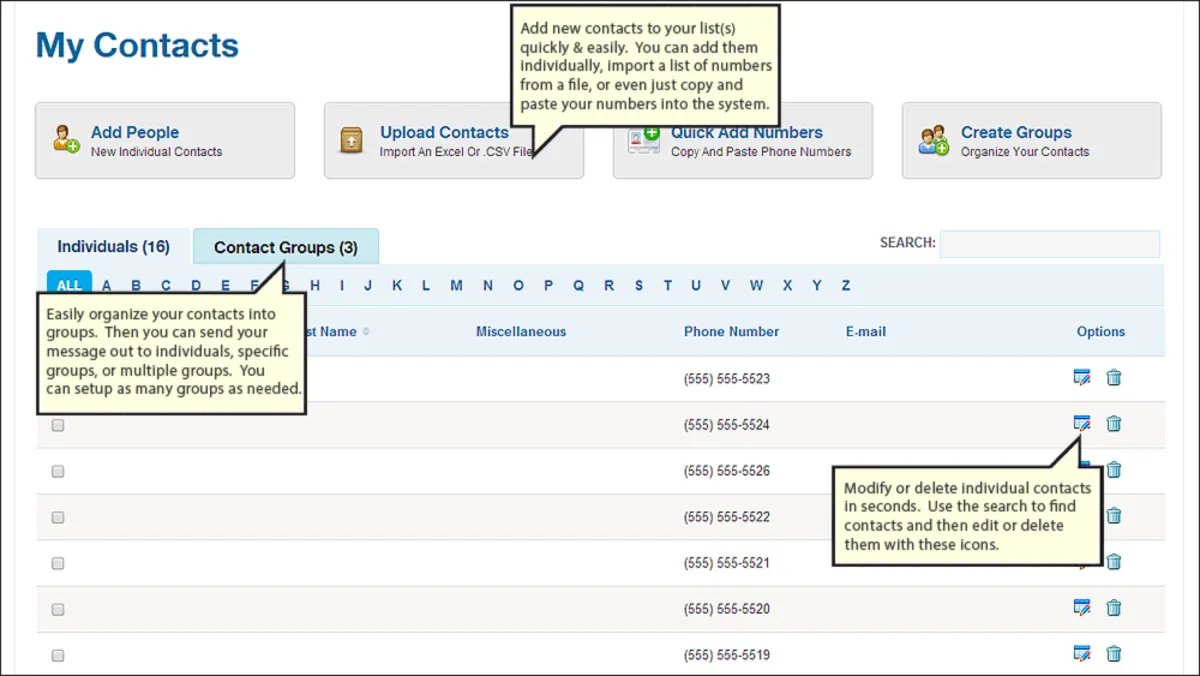Delete the contact with number 555-5519
This screenshot has height=676, width=1200.
point(1114,653)
